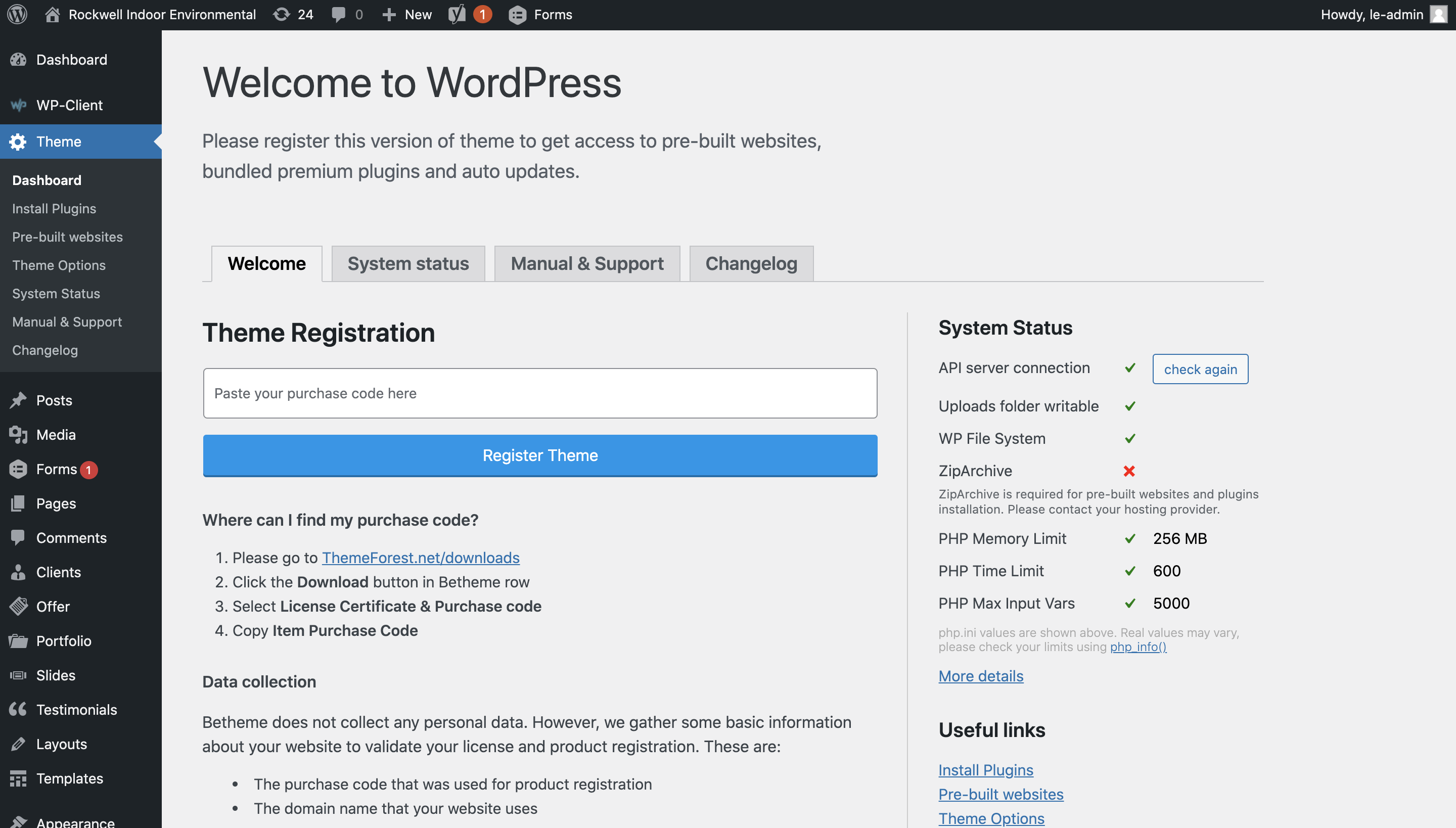This screenshot has height=828, width=1456.
Task: Open the updates icon showing 24
Action: 282,14
